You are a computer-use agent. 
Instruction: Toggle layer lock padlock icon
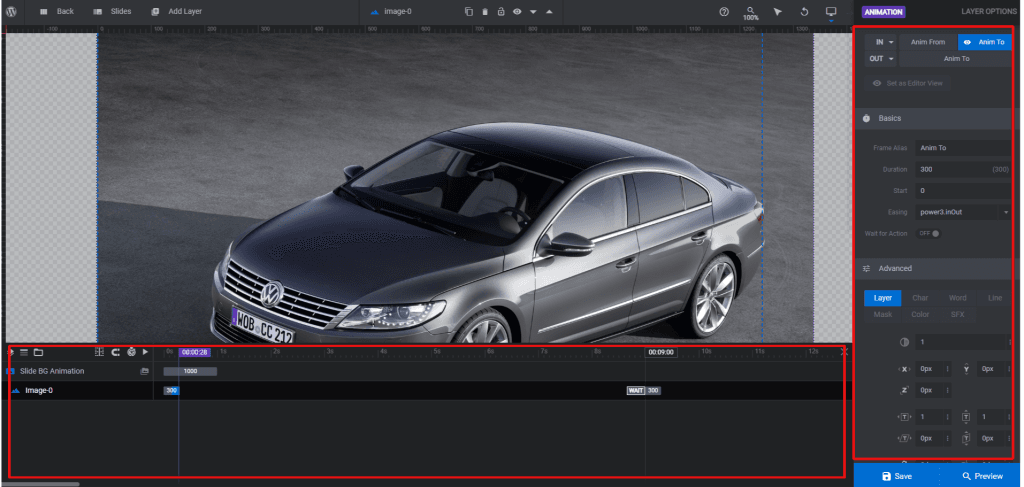[x=501, y=12]
